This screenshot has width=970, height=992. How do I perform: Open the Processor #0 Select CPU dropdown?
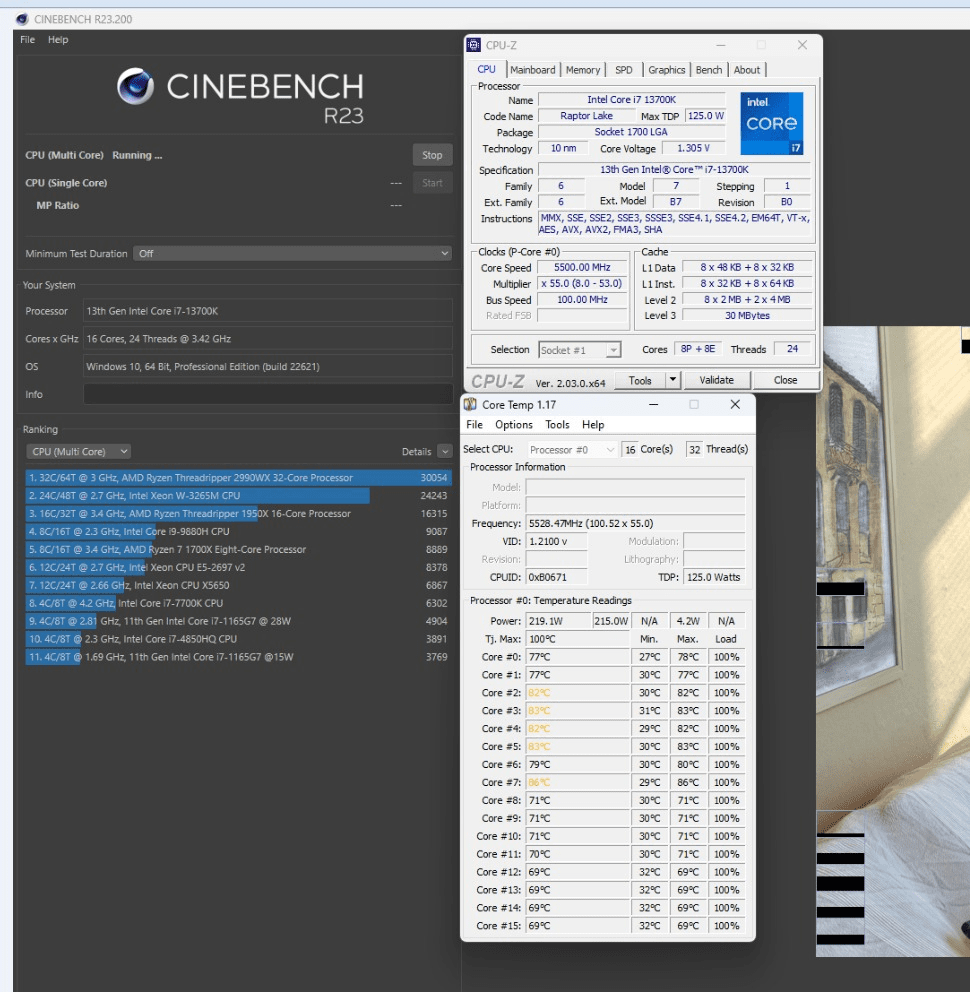click(572, 450)
